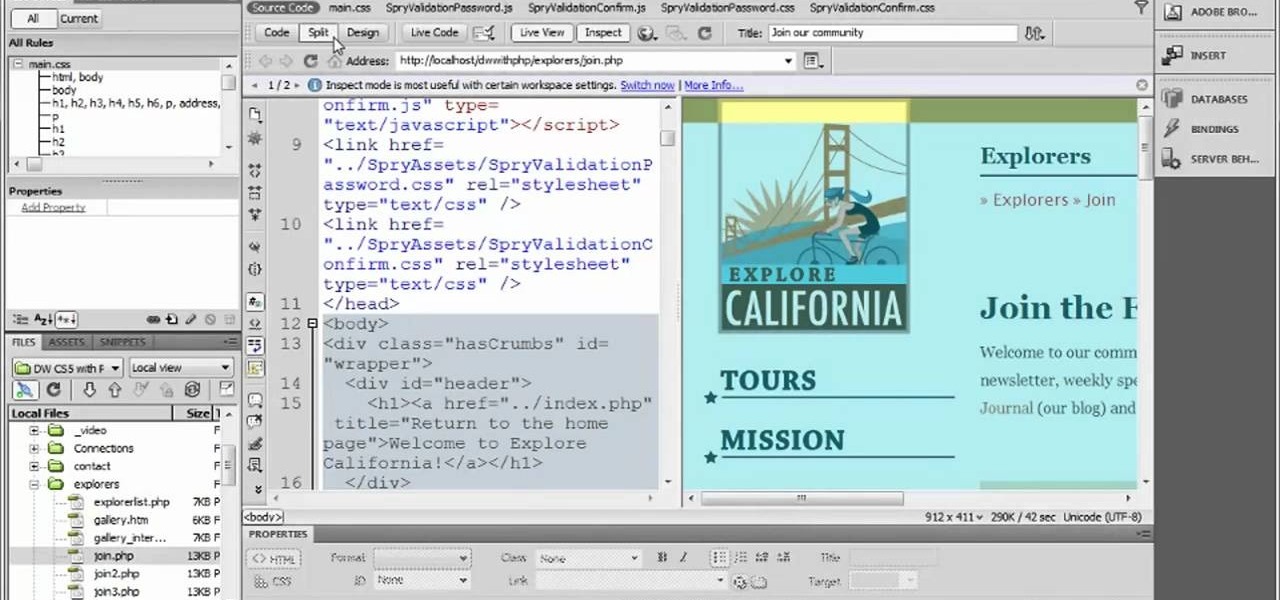Open Live View options menu icon
This screenshot has height=600, width=1280.
[813, 61]
